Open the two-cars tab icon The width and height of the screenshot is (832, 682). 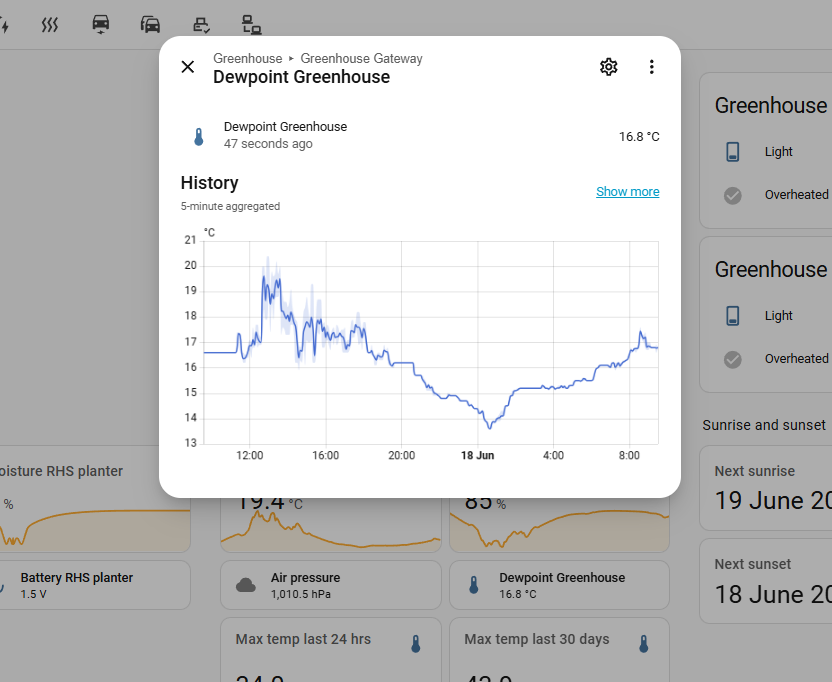(x=150, y=24)
